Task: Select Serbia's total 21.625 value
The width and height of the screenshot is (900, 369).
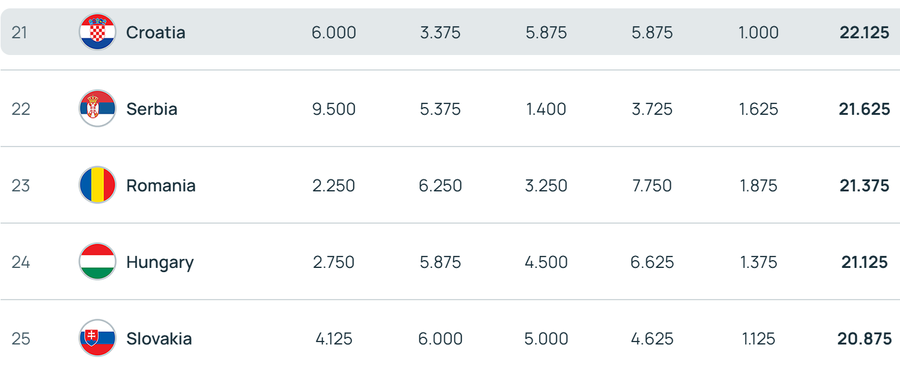Action: (864, 109)
